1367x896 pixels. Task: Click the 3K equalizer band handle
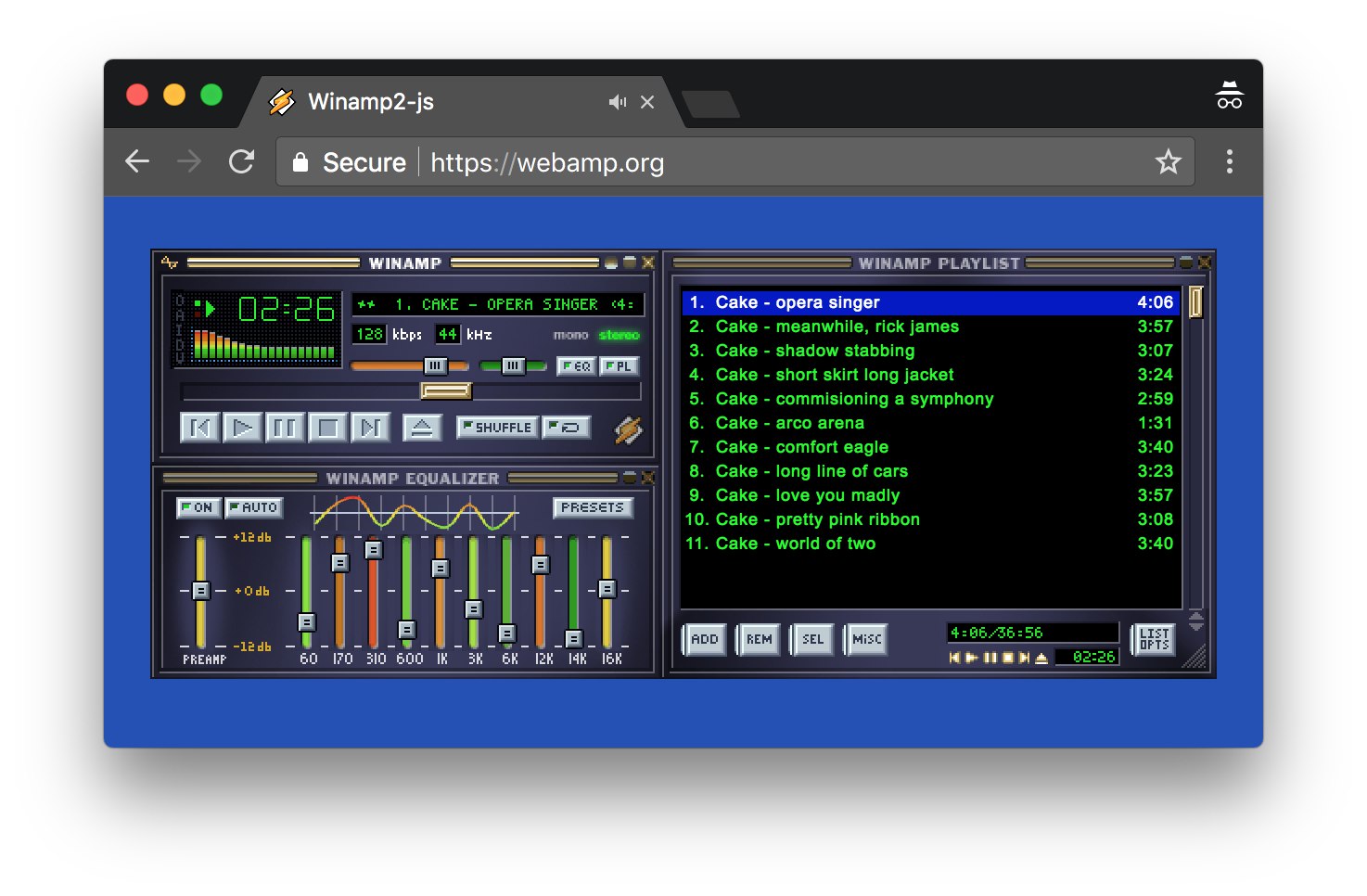click(474, 609)
